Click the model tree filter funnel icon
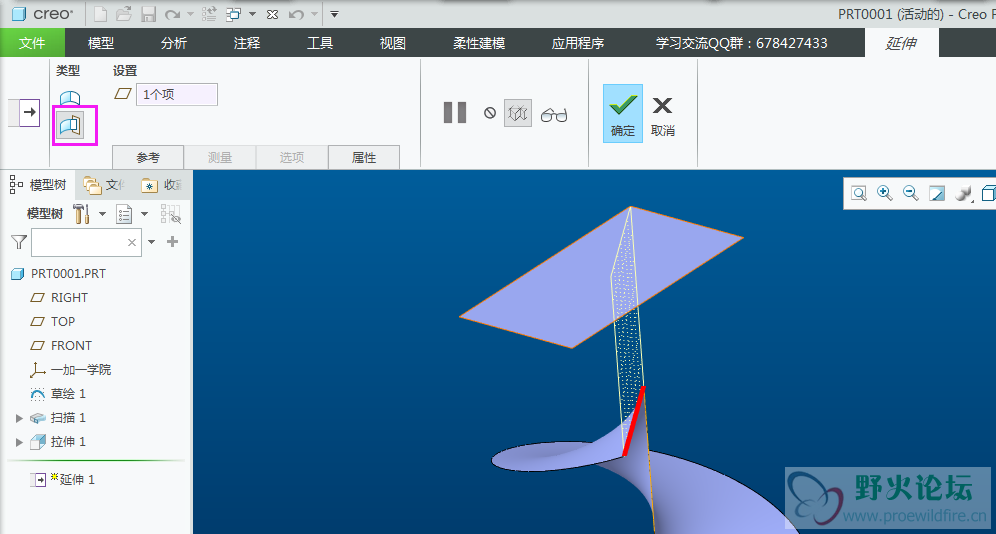 (19, 242)
